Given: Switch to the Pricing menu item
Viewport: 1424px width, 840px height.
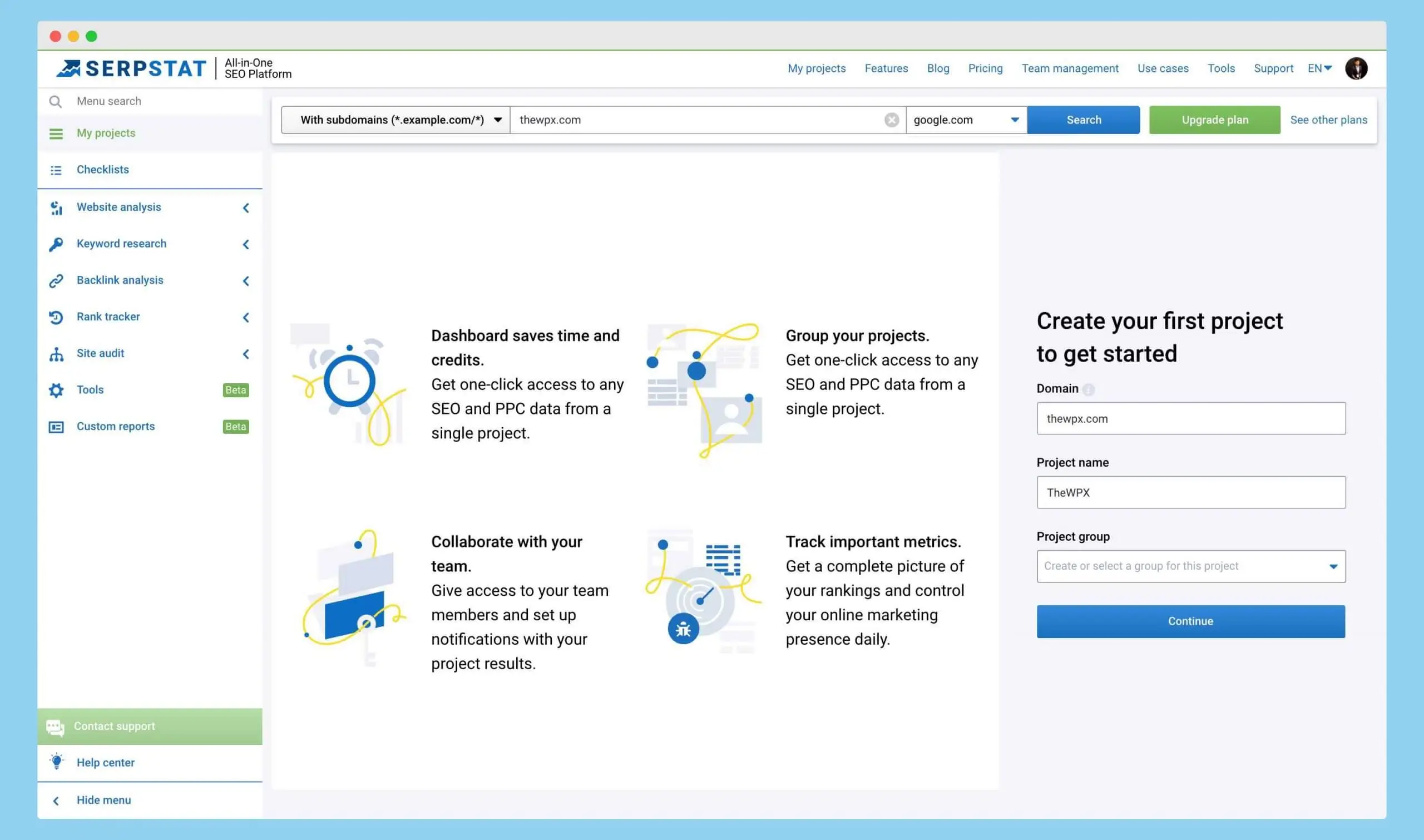Looking at the screenshot, I should pos(985,68).
